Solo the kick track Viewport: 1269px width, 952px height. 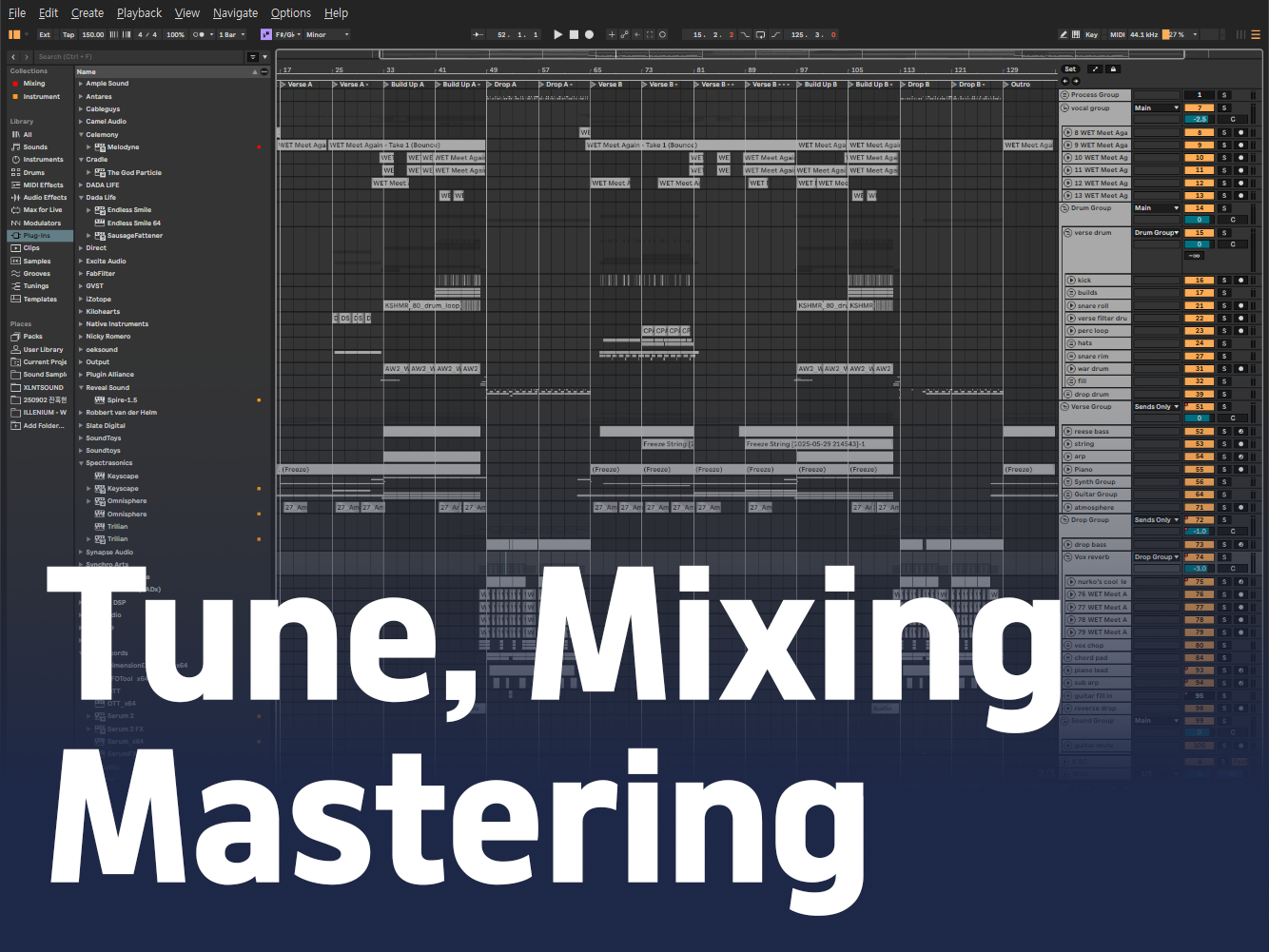[1224, 281]
